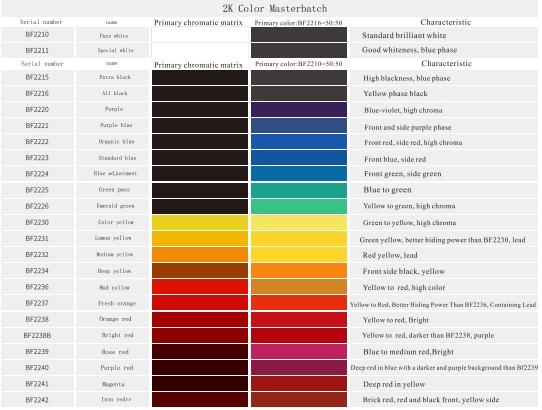Viewport: 542px width, 410px height.
Task: Click the BF2234 Deep yellow brown matrix swatch
Action: click(200, 271)
